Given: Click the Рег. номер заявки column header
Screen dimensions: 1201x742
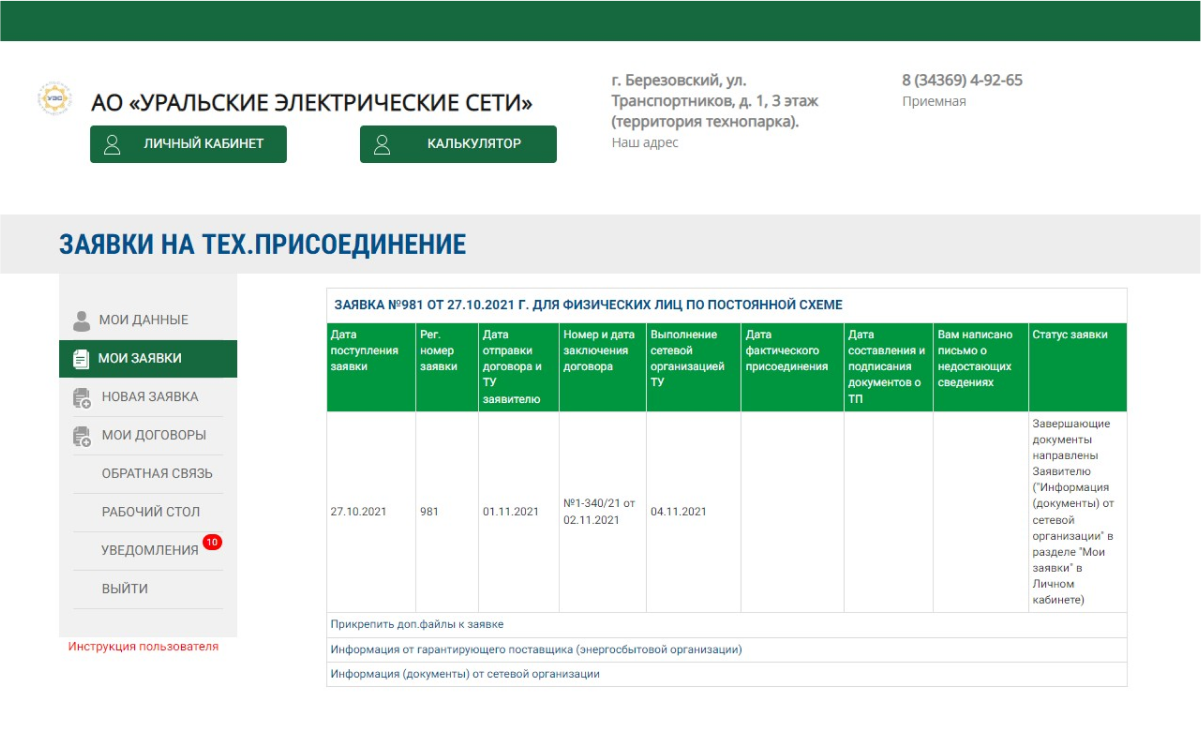Looking at the screenshot, I should (447, 367).
